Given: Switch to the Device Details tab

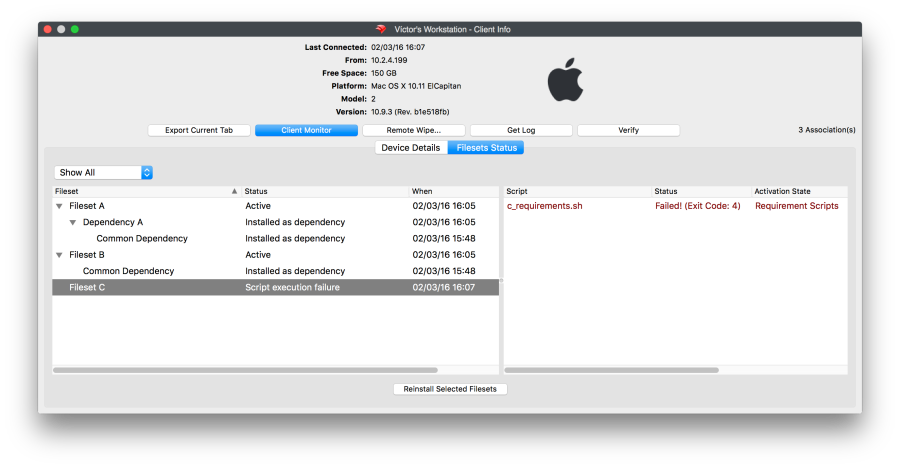Looking at the screenshot, I should click(411, 148).
